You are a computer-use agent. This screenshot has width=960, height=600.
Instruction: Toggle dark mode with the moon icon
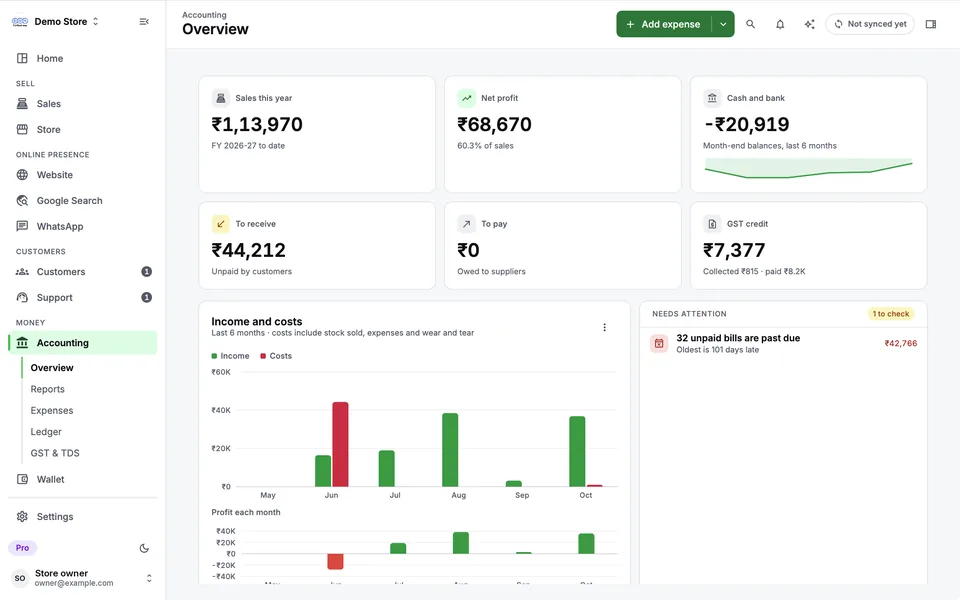[x=144, y=548]
